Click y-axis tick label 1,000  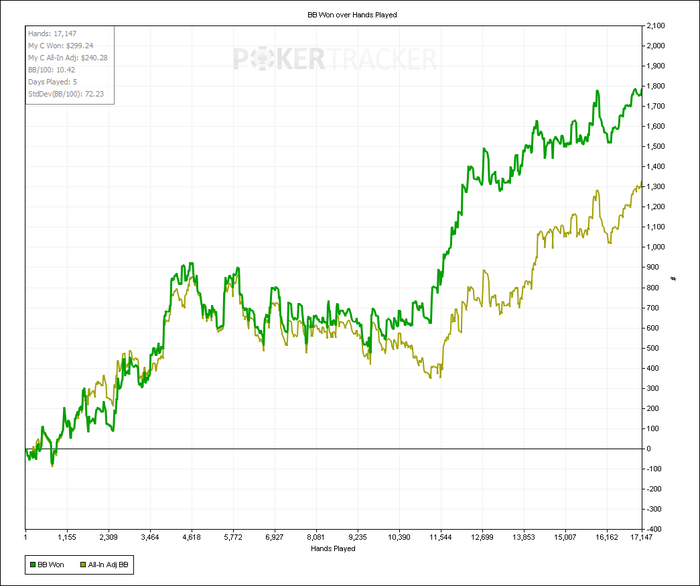click(656, 247)
